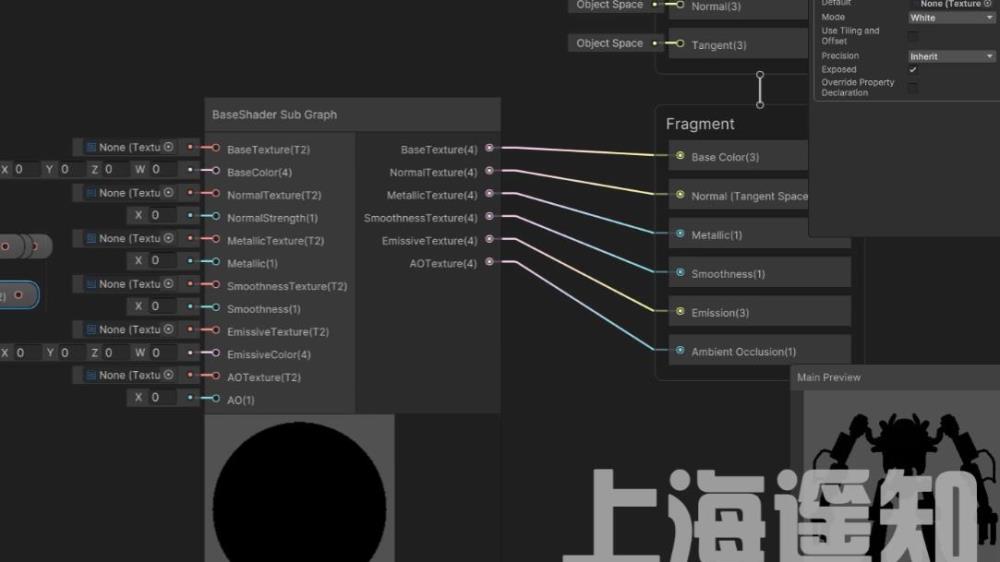Click the NormalTexture(4) output port
This screenshot has height=562, width=1000.
[x=489, y=172]
